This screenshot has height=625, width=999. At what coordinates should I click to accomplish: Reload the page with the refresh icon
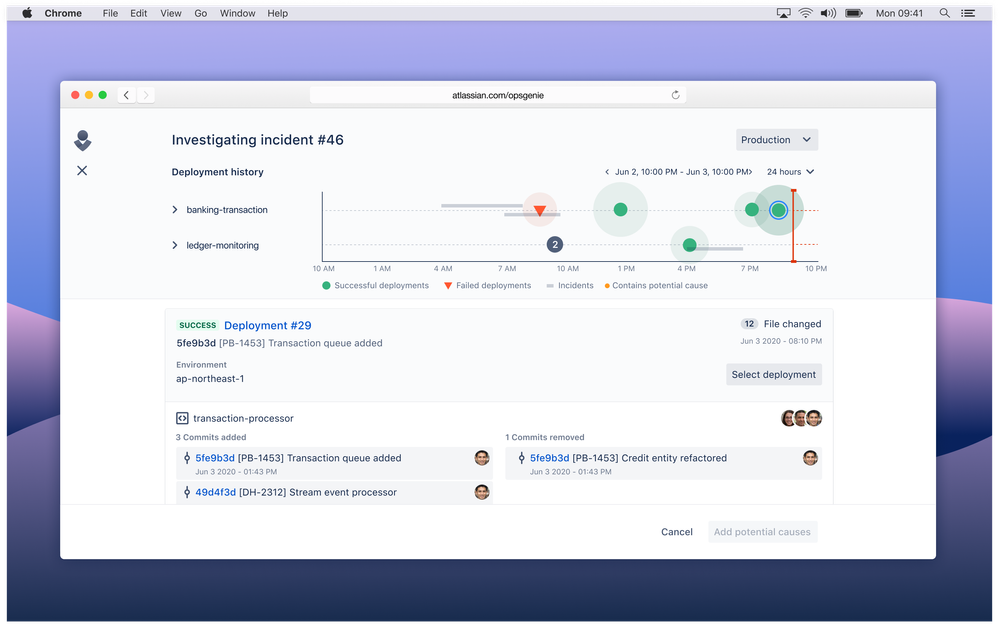click(x=675, y=95)
